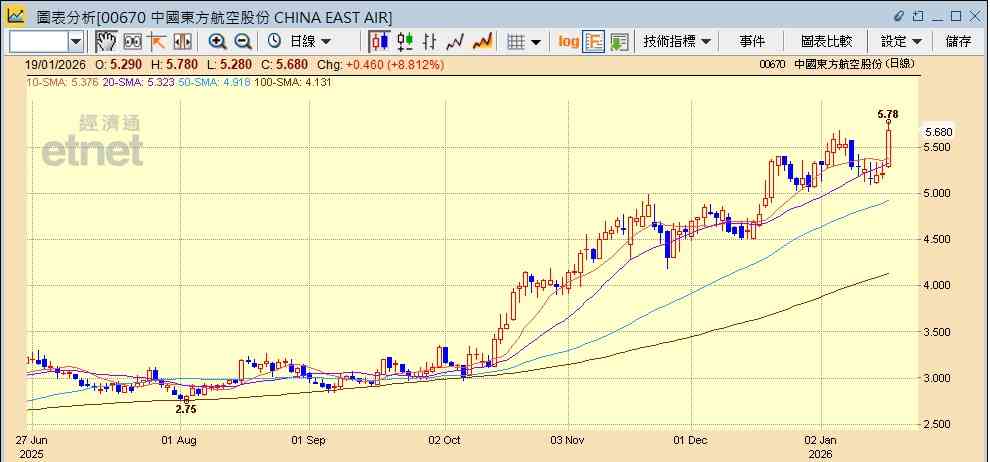Click the 01 Dec date axis label

[x=691, y=440]
